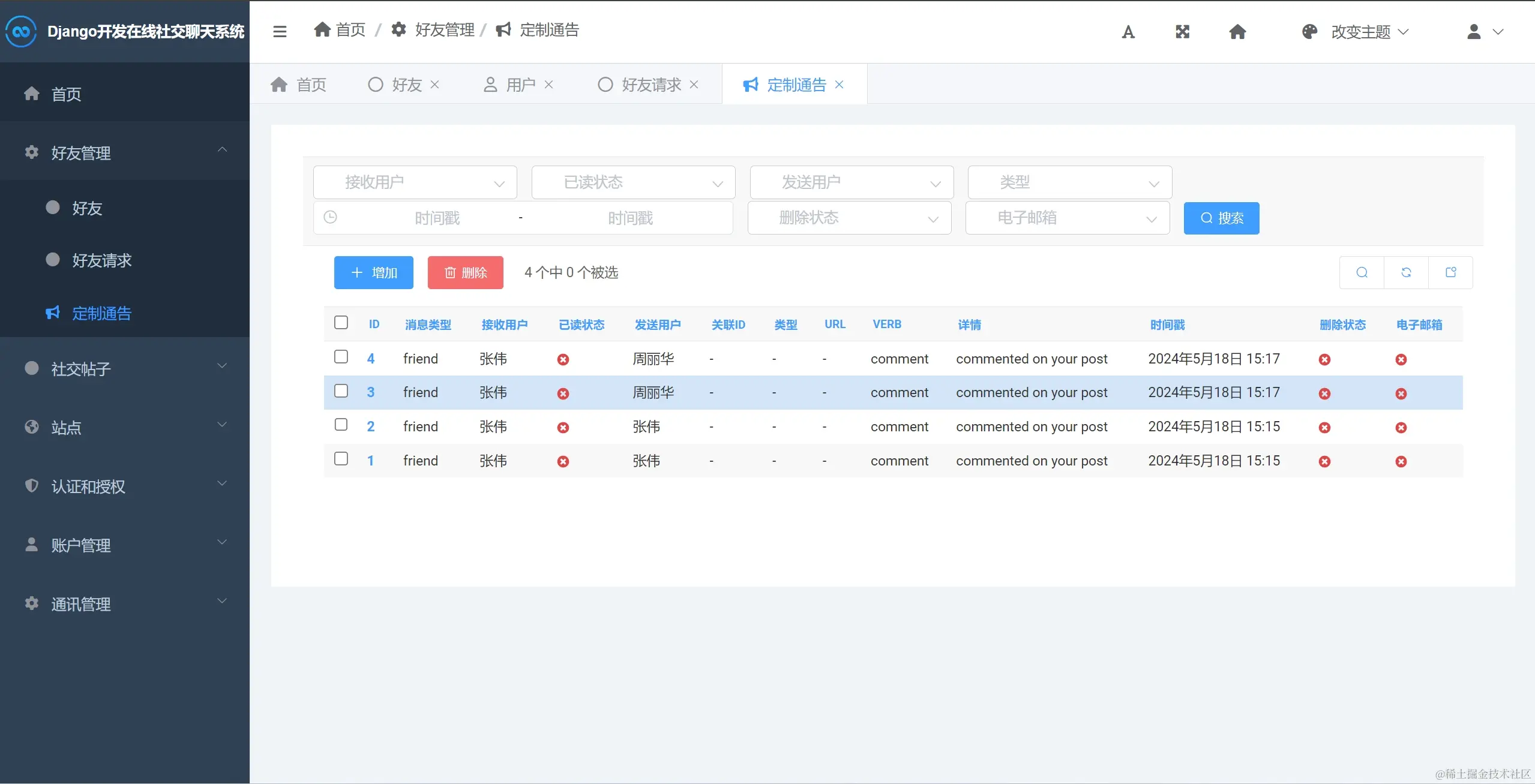Image resolution: width=1535 pixels, height=784 pixels.
Task: Click the refresh icon above the table
Action: coord(1406,273)
